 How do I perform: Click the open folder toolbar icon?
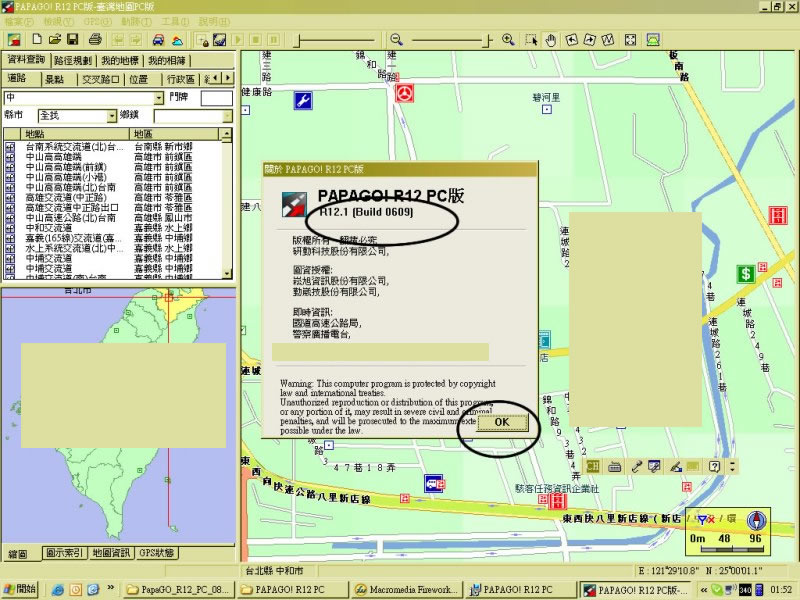coord(55,39)
